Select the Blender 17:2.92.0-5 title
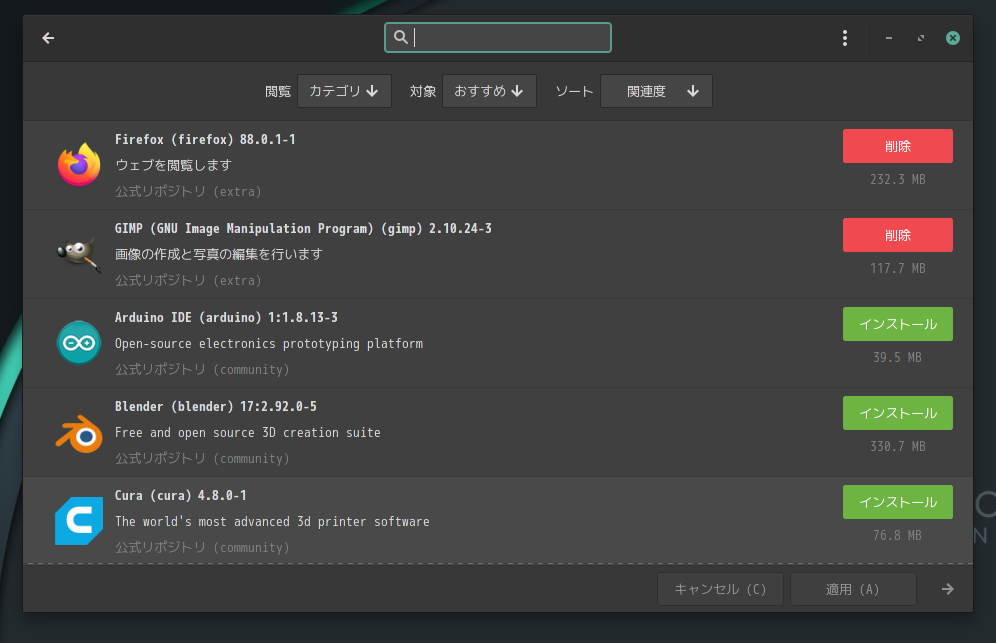This screenshot has width=996, height=643. click(x=216, y=406)
